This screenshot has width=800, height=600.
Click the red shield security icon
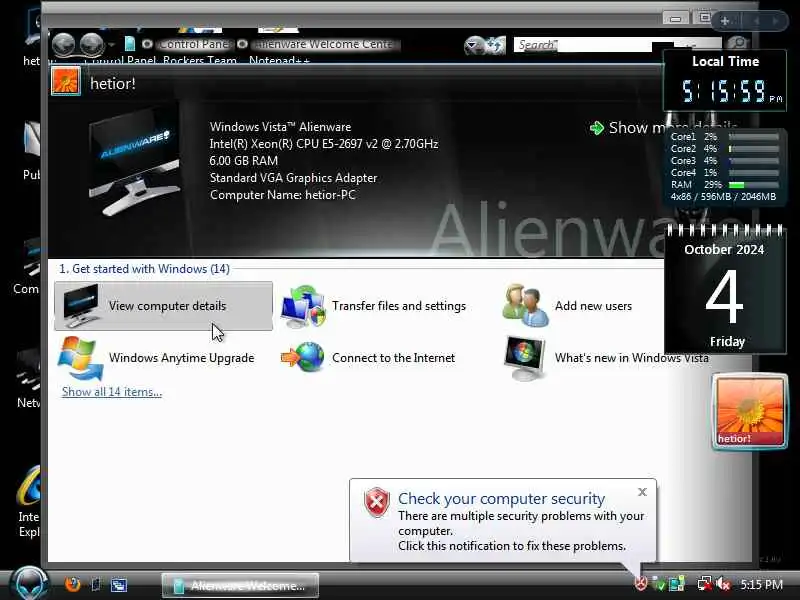click(377, 503)
